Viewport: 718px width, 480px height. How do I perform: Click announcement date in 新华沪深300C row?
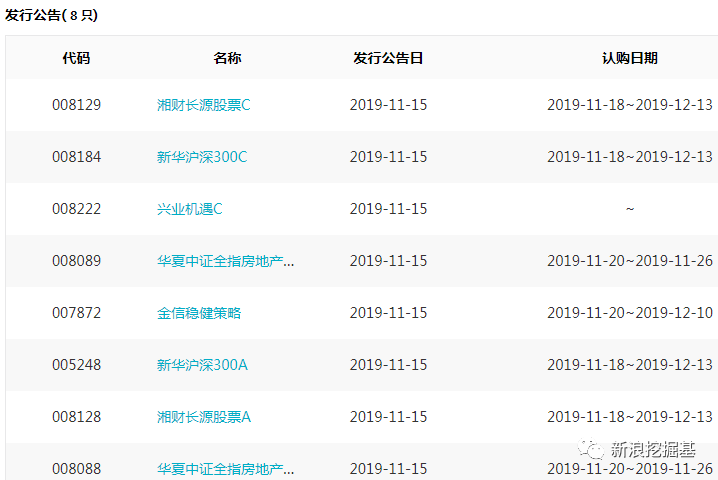pyautogui.click(x=388, y=157)
